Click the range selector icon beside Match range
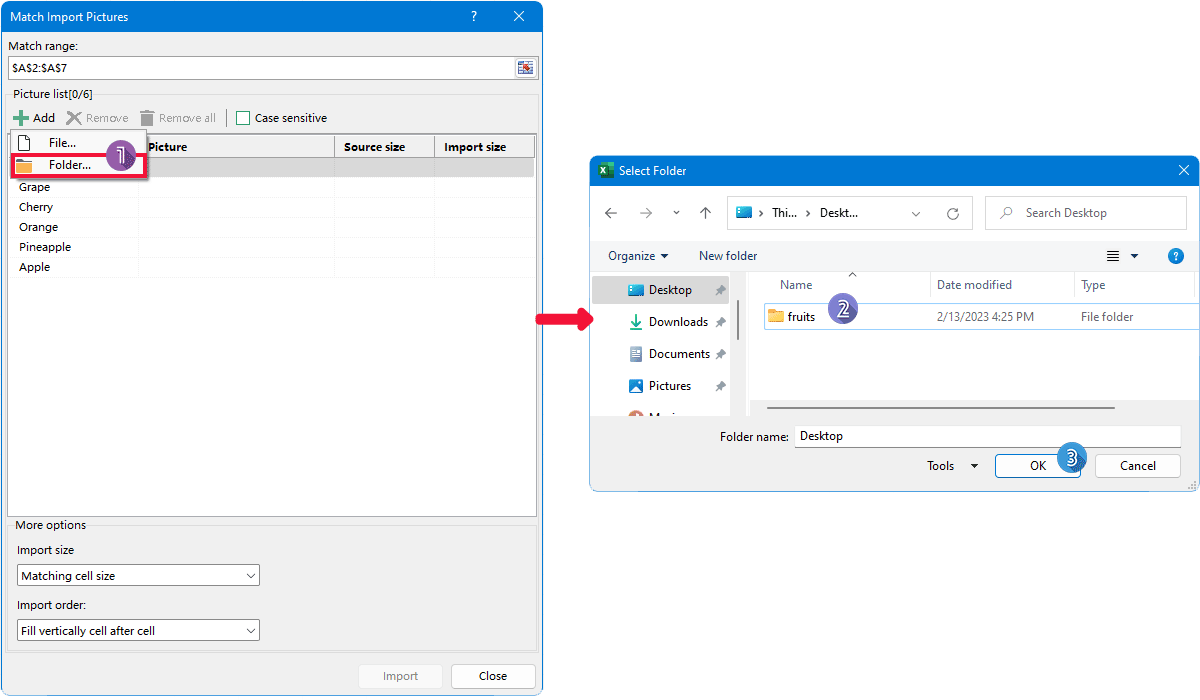Image resolution: width=1200 pixels, height=700 pixels. pyautogui.click(x=525, y=68)
